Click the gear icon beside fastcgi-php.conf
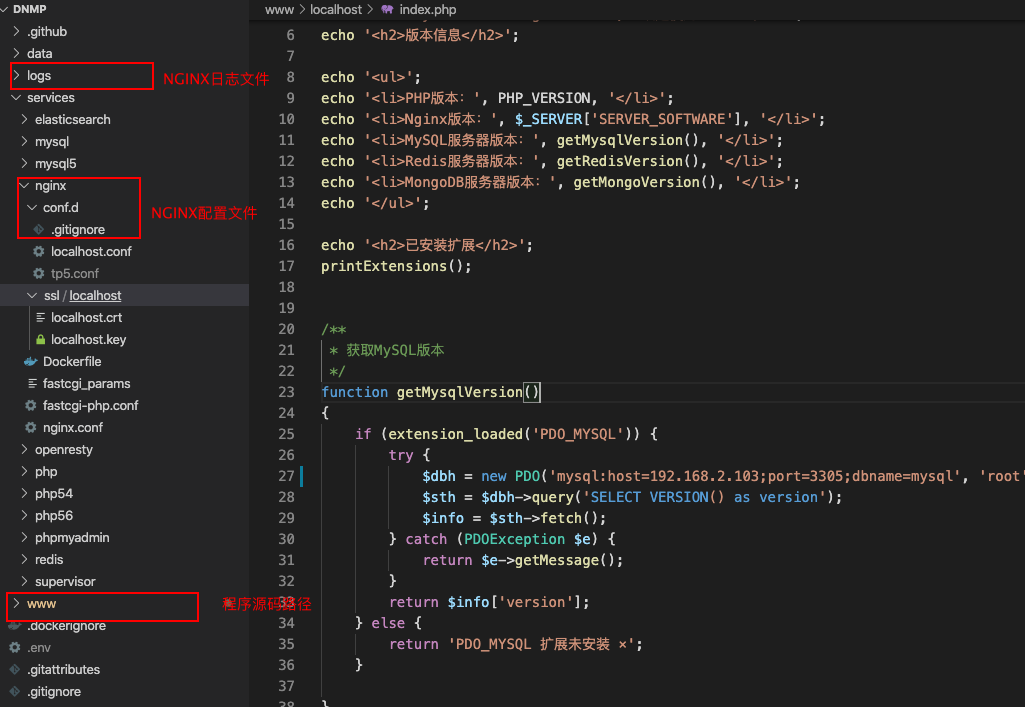Viewport: 1025px width, 707px height. click(31, 405)
